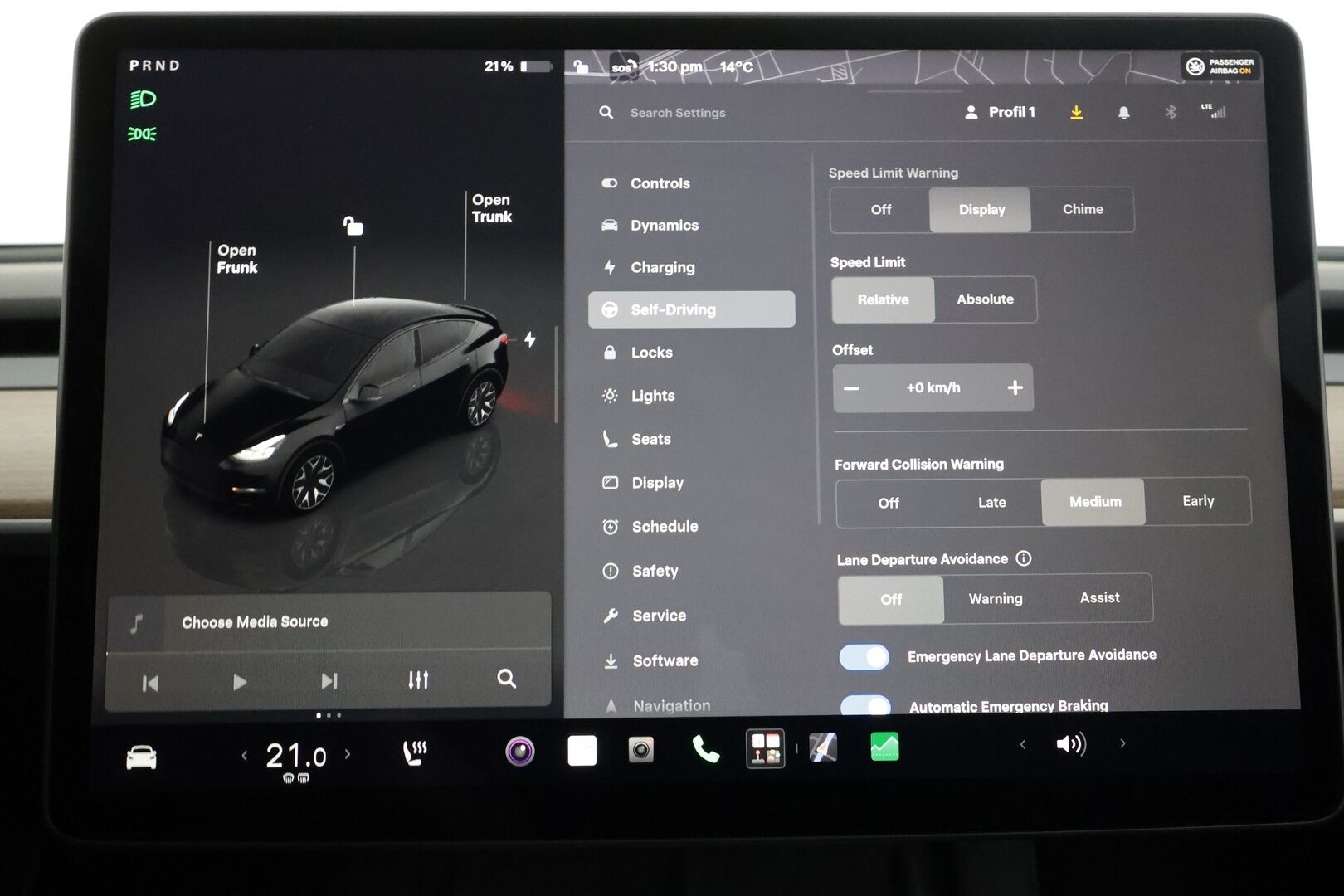This screenshot has height=896, width=1344.
Task: Click the lane departure info icon
Action: pos(1024,558)
